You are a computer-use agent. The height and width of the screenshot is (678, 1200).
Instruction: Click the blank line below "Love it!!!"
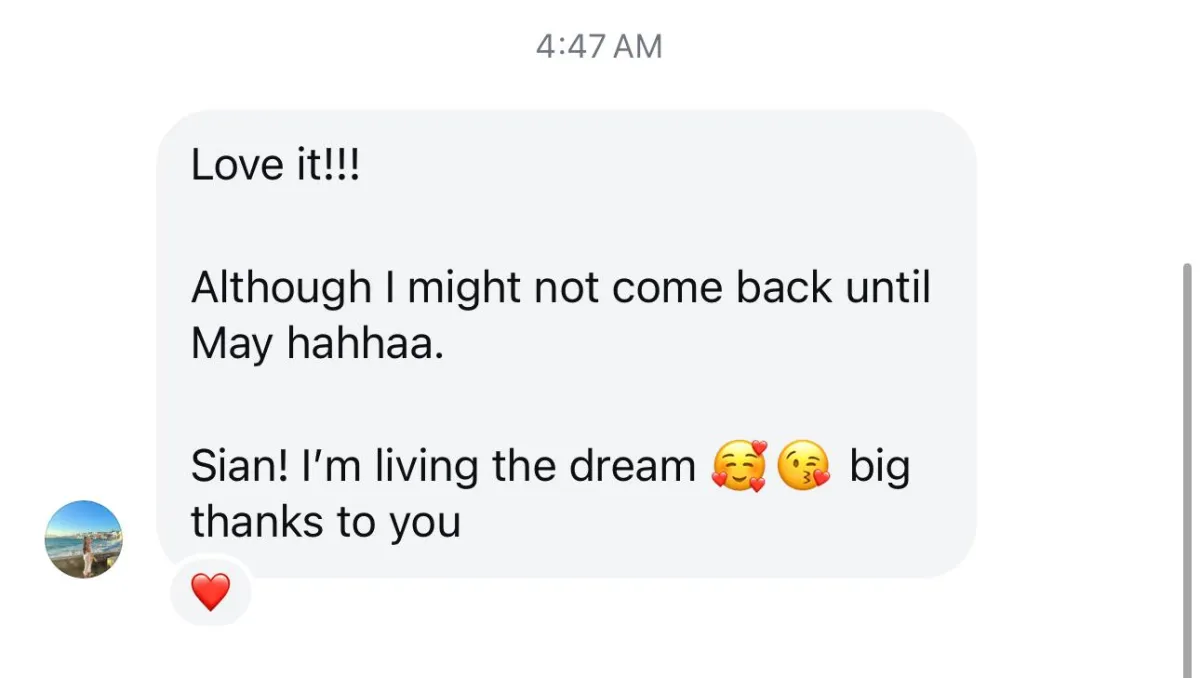[x=560, y=226]
